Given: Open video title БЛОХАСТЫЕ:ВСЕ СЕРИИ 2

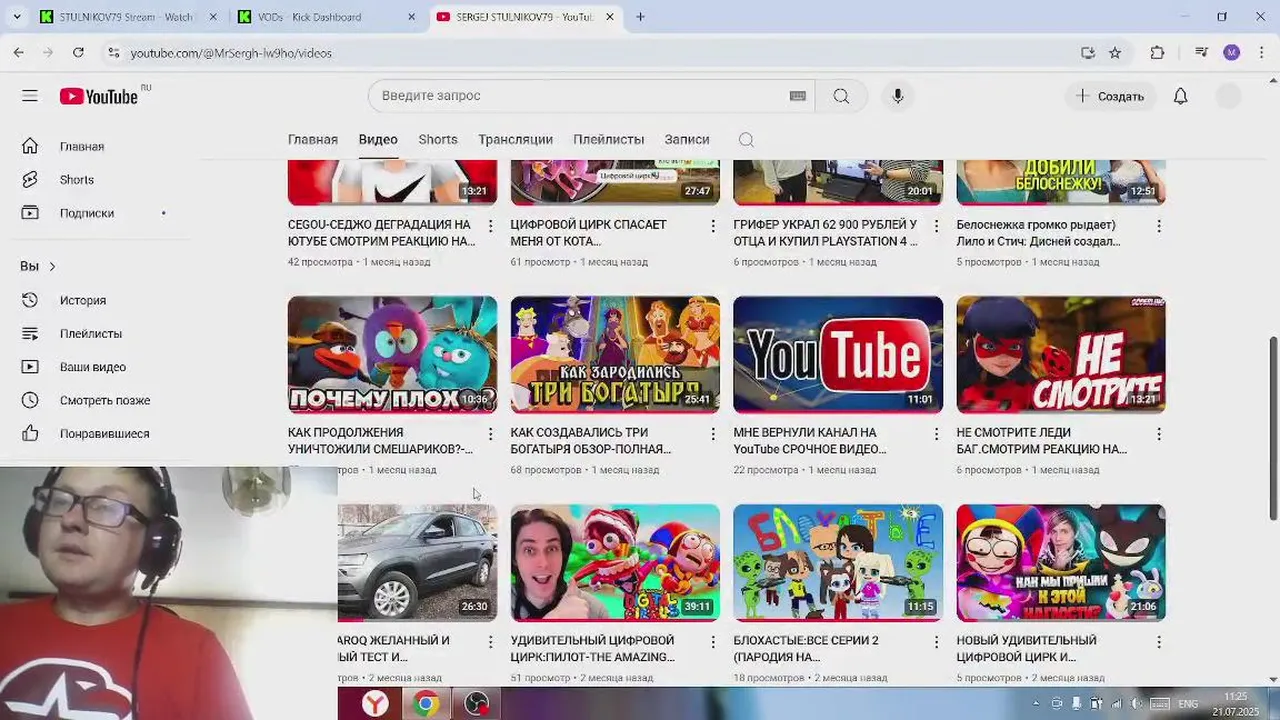Looking at the screenshot, I should click(806, 648).
